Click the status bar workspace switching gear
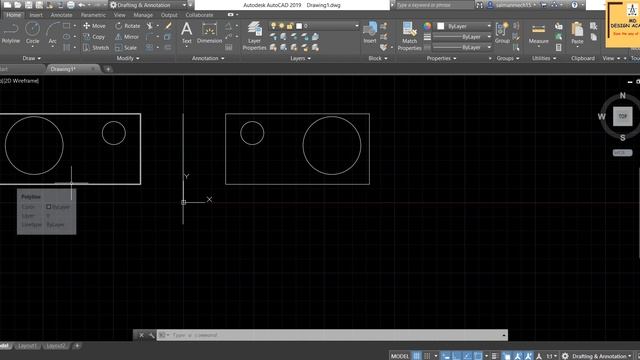640x360 pixels. pyautogui.click(x=565, y=356)
